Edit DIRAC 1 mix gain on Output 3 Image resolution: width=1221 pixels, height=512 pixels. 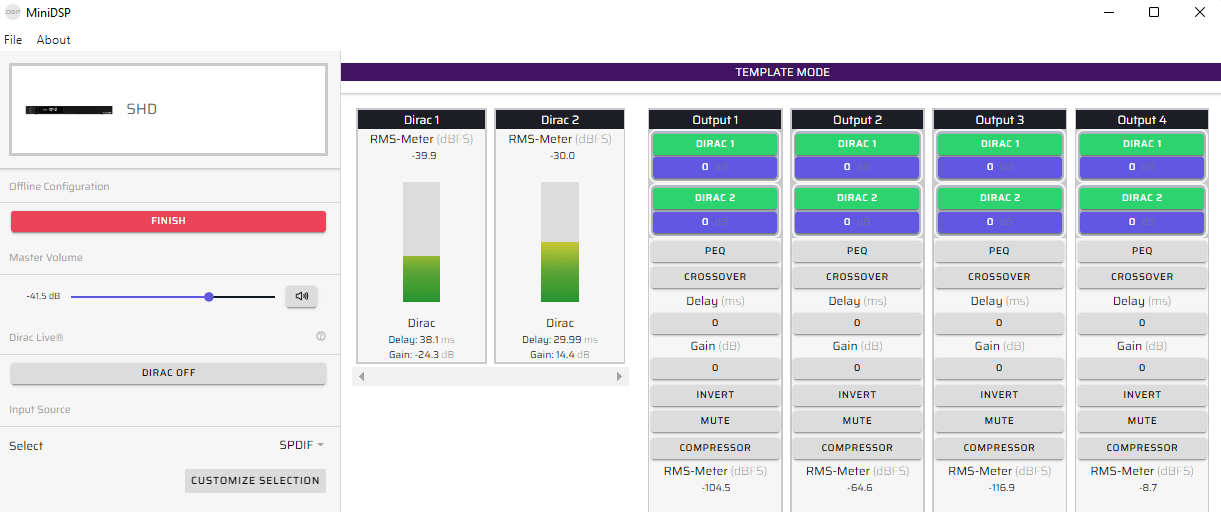coord(999,167)
